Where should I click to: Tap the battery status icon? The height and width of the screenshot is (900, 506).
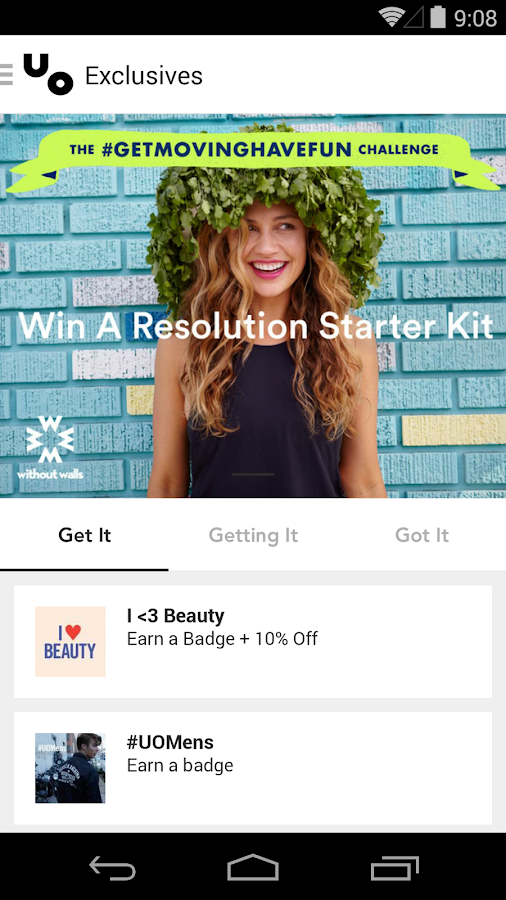tap(438, 17)
